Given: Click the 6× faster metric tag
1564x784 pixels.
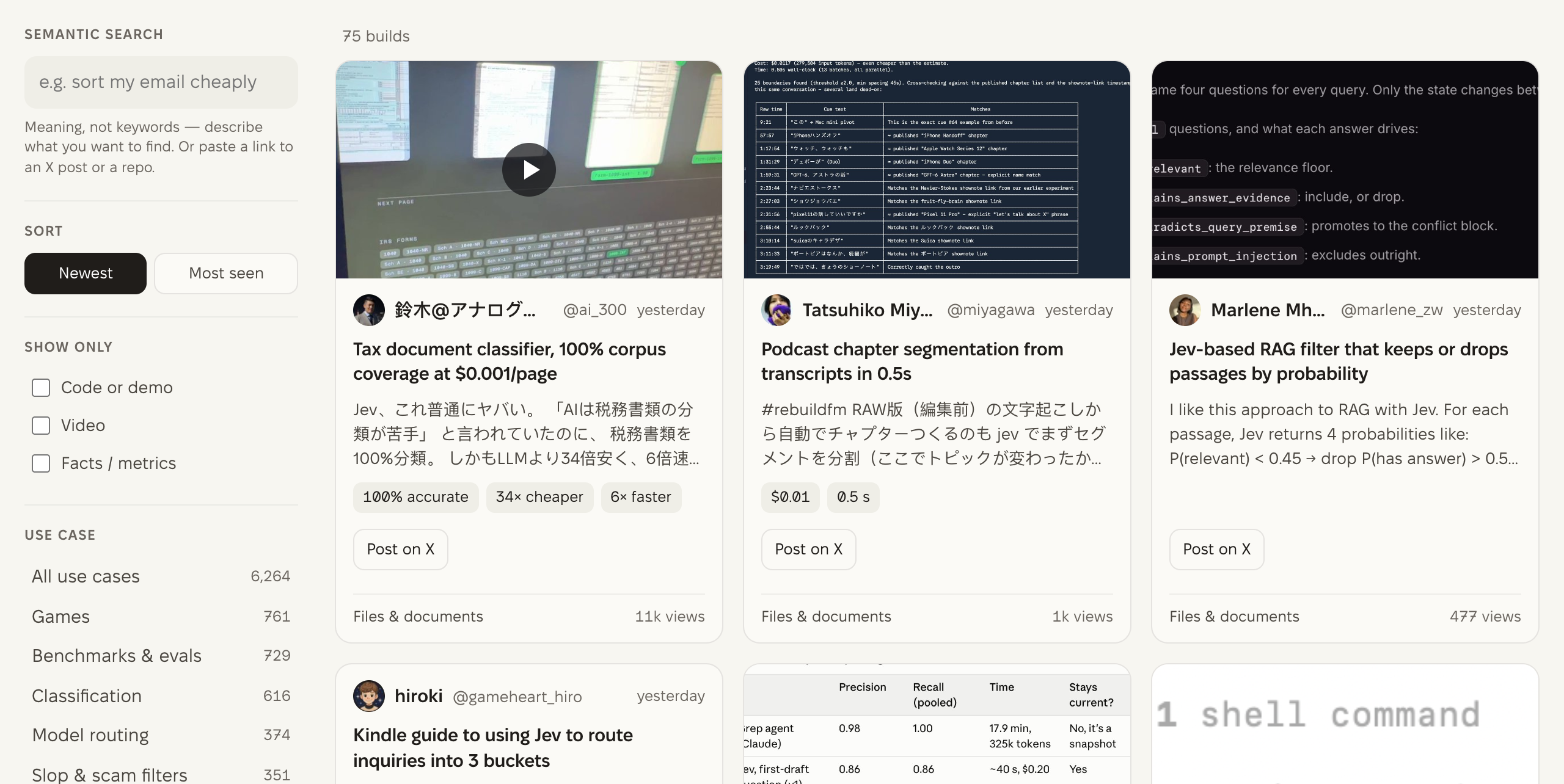Looking at the screenshot, I should [641, 498].
